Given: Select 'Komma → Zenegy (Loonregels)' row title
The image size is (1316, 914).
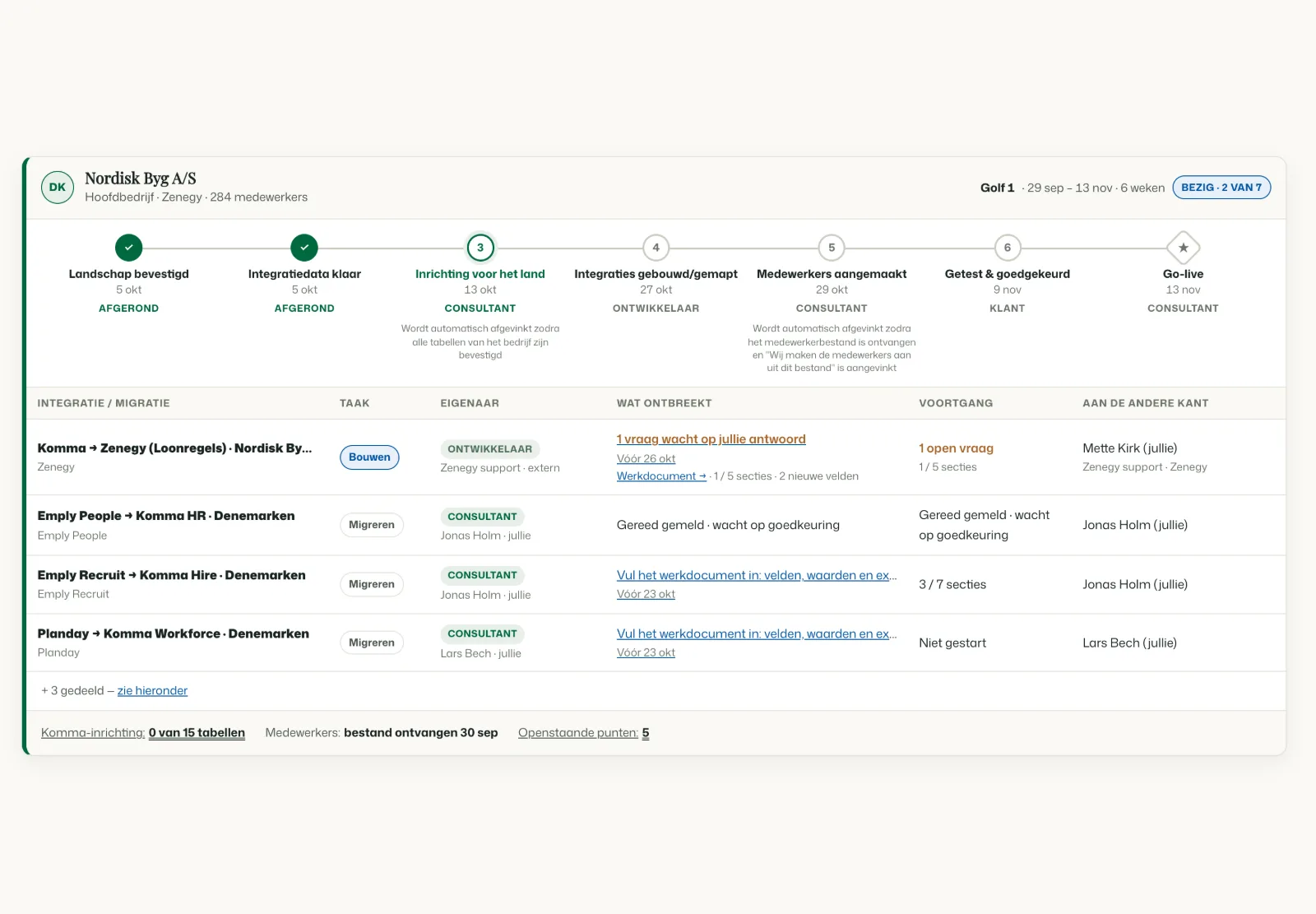Looking at the screenshot, I should [174, 448].
